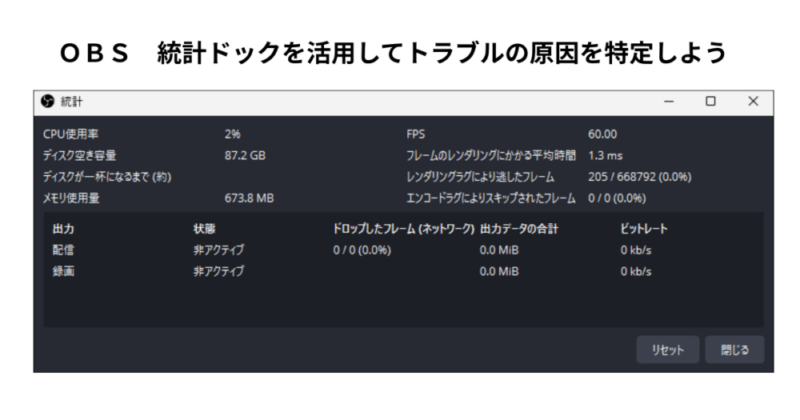Click the リセット button

667,350
